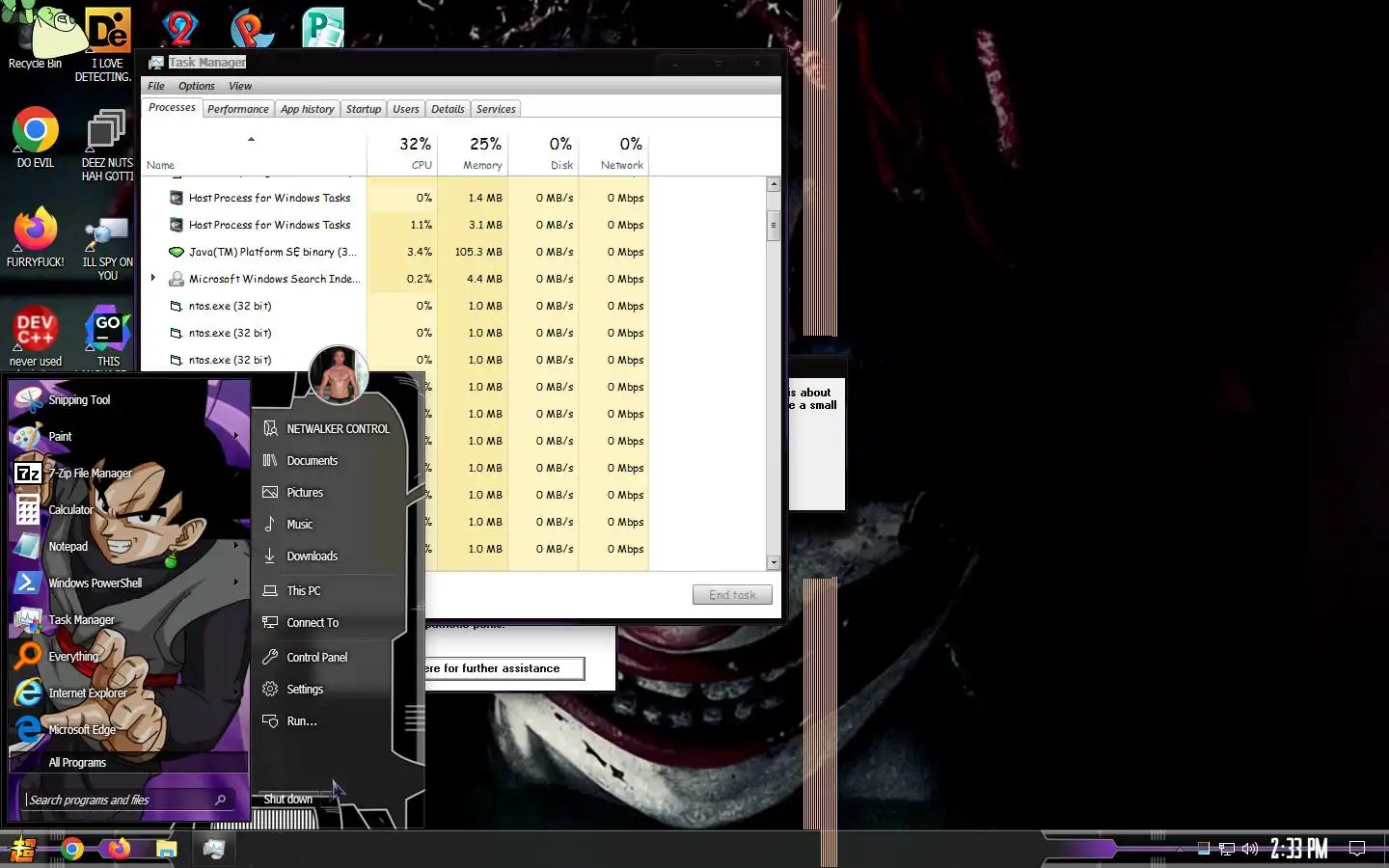Open All Programs in Start menu

click(x=128, y=762)
